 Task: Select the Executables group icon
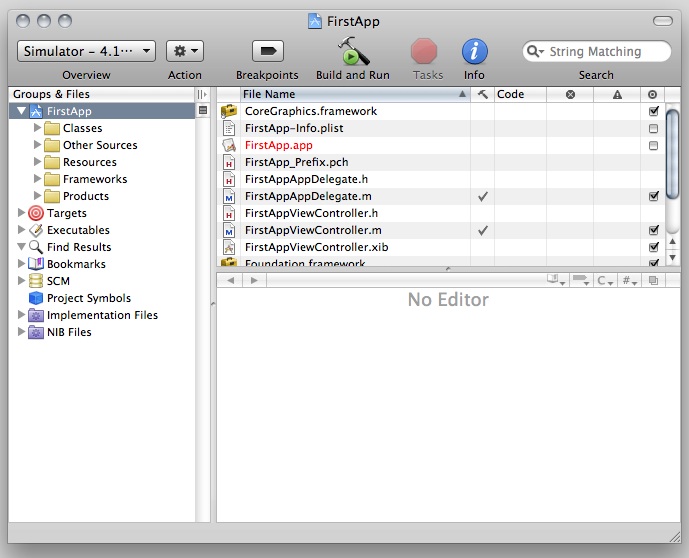pyautogui.click(x=36, y=230)
